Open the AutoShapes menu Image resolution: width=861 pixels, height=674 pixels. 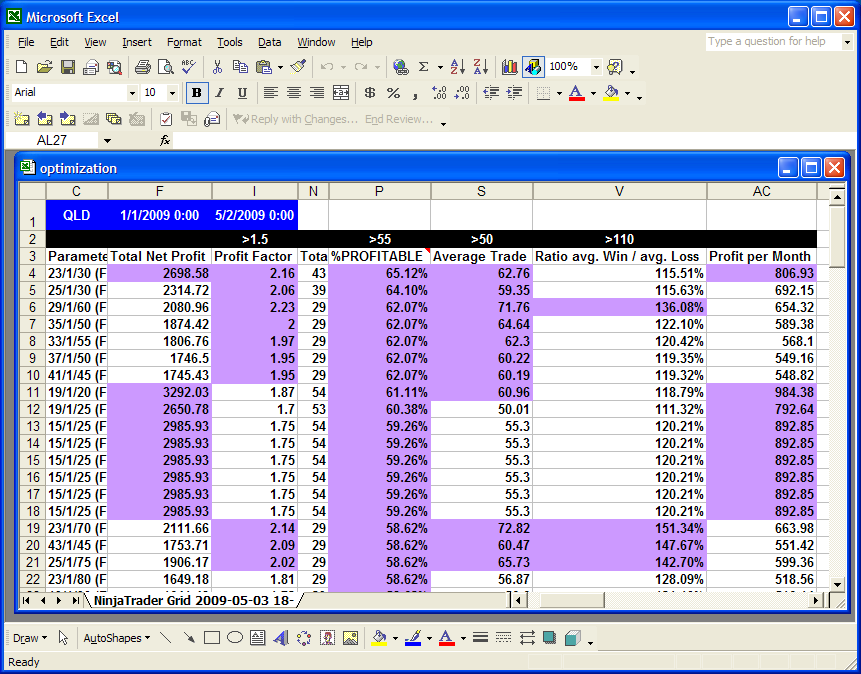(x=116, y=638)
